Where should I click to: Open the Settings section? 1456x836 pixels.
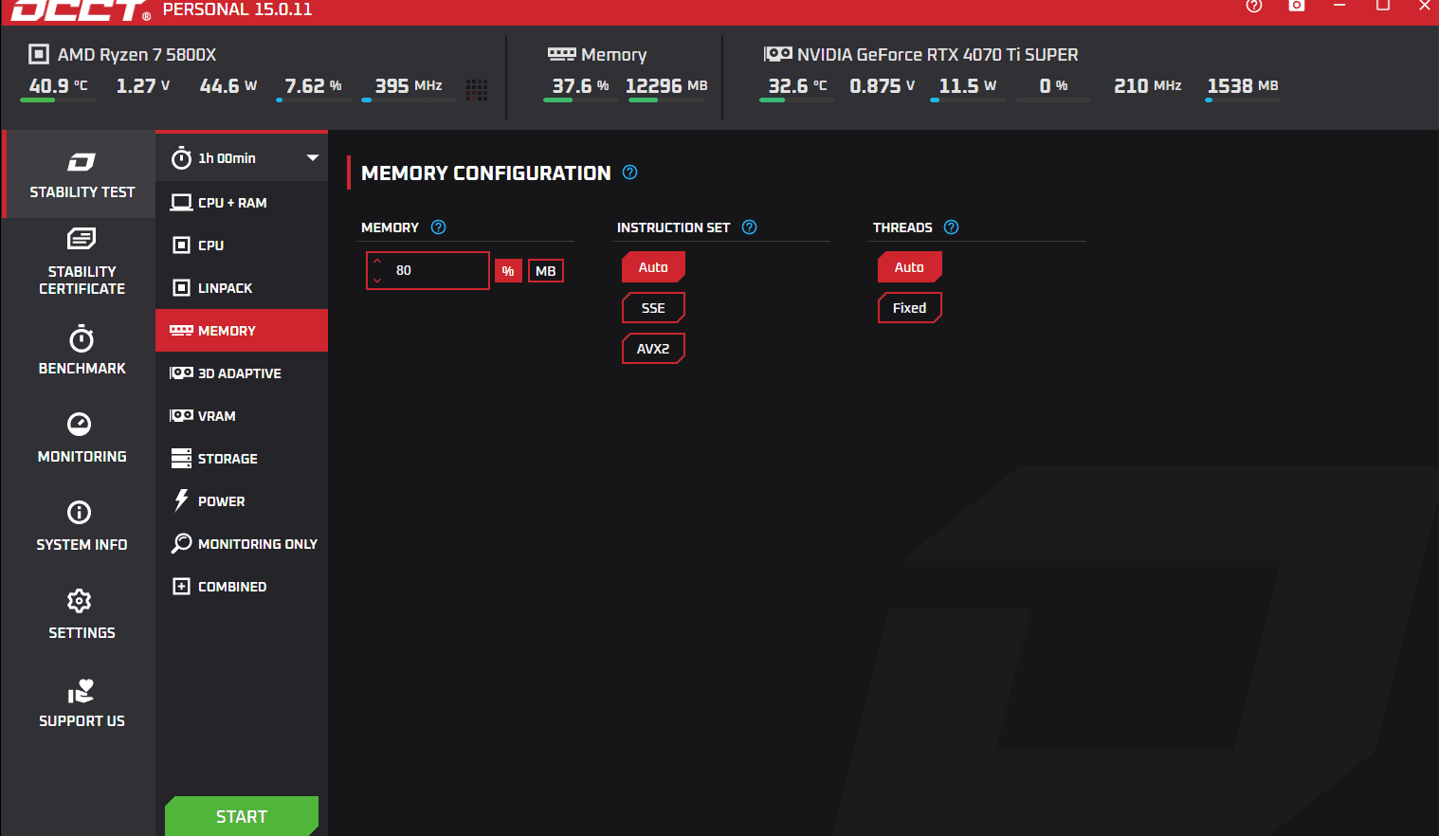point(81,614)
